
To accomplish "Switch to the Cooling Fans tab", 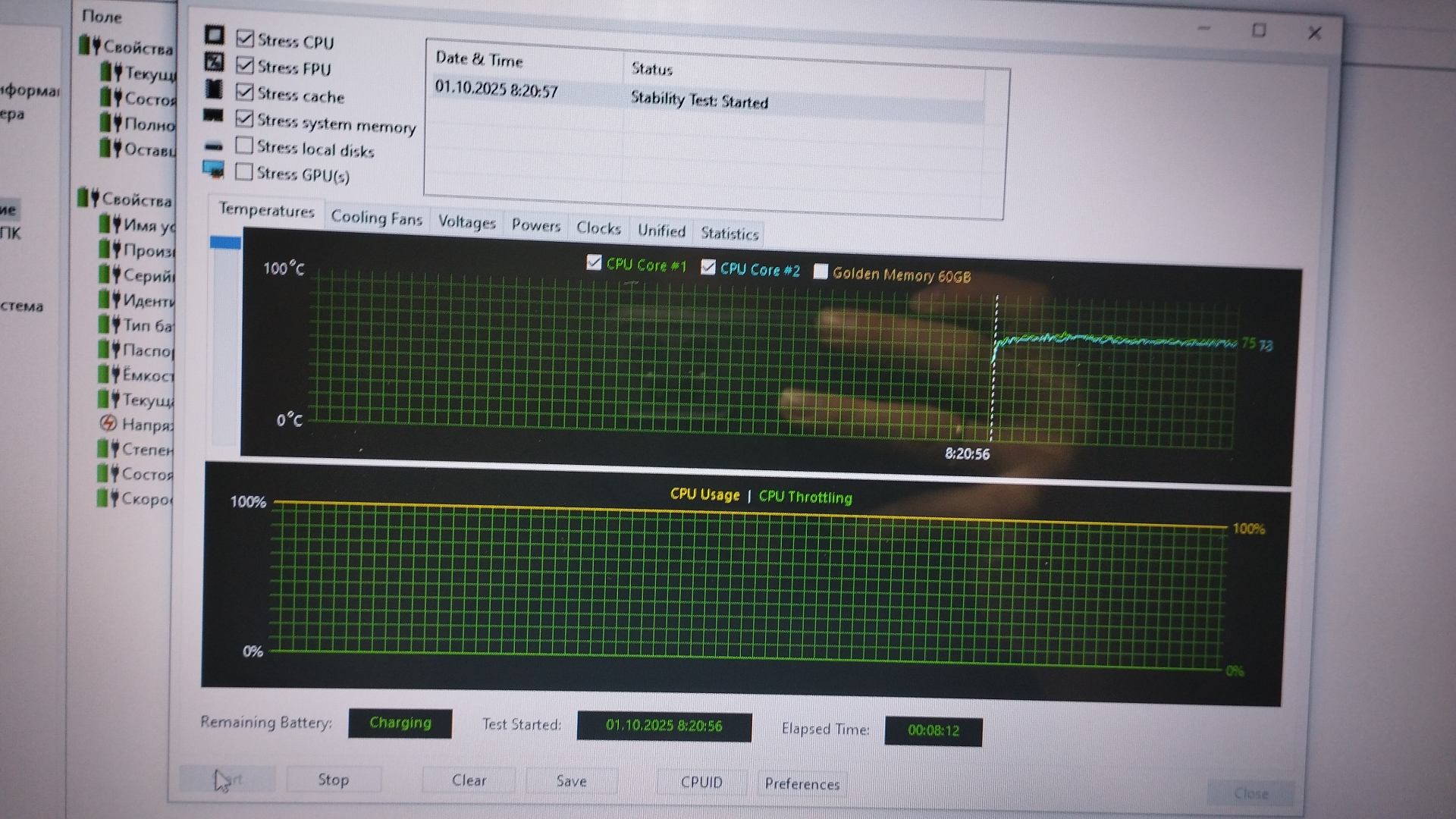I will [x=376, y=218].
